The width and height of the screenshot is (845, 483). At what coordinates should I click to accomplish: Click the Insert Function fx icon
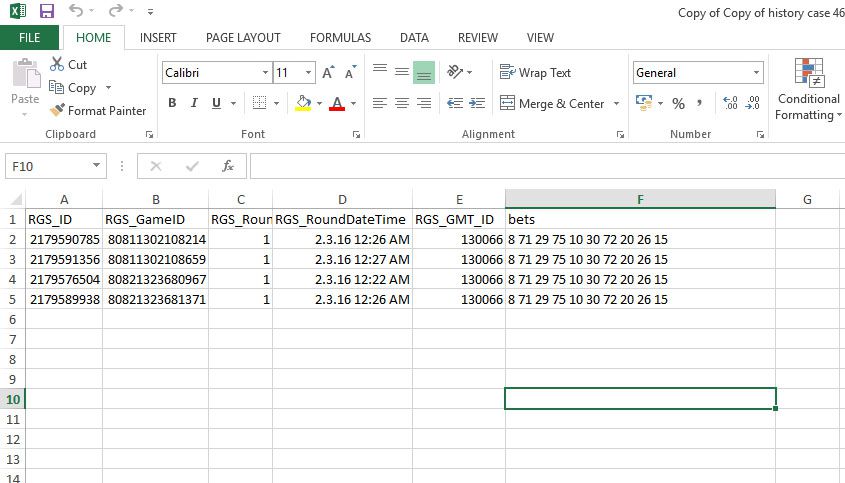228,166
